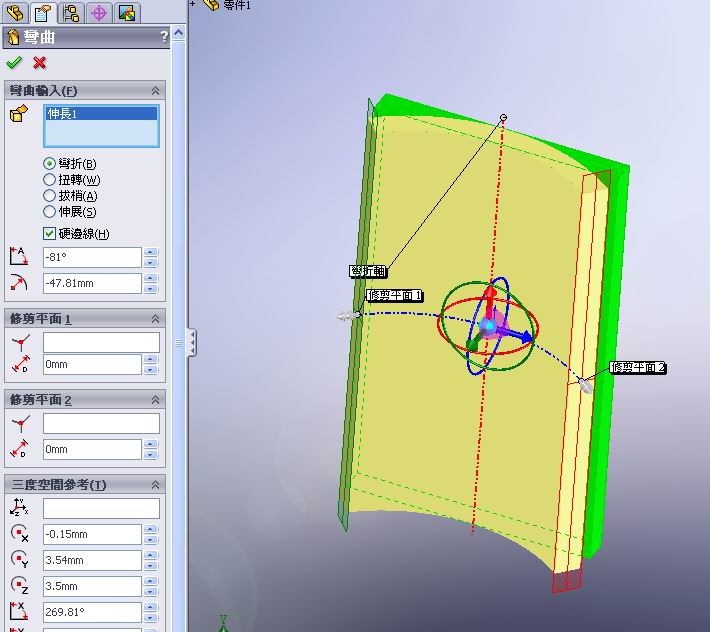This screenshot has height=632, width=710.
Task: Click the 修剪平面 1 distance field 0mm
Action: (92, 364)
